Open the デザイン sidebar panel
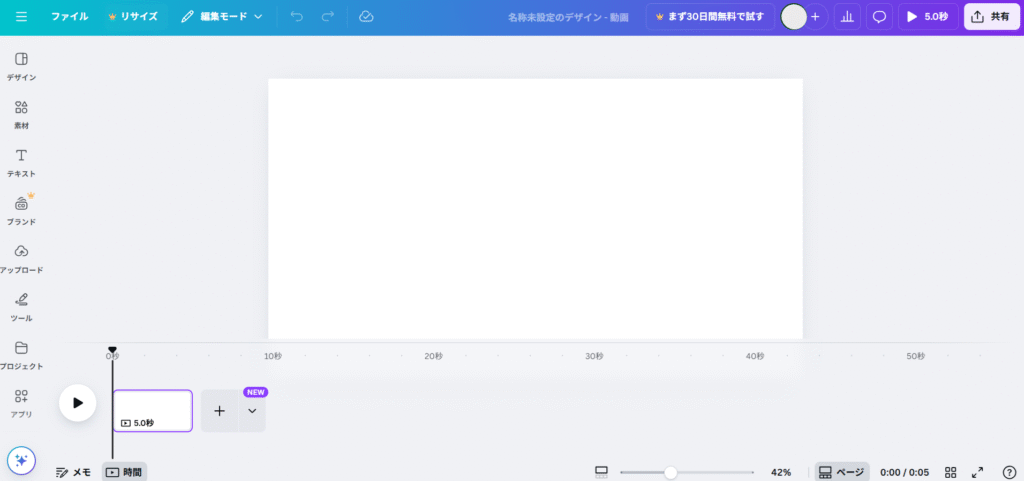This screenshot has width=1024, height=481. [x=22, y=67]
